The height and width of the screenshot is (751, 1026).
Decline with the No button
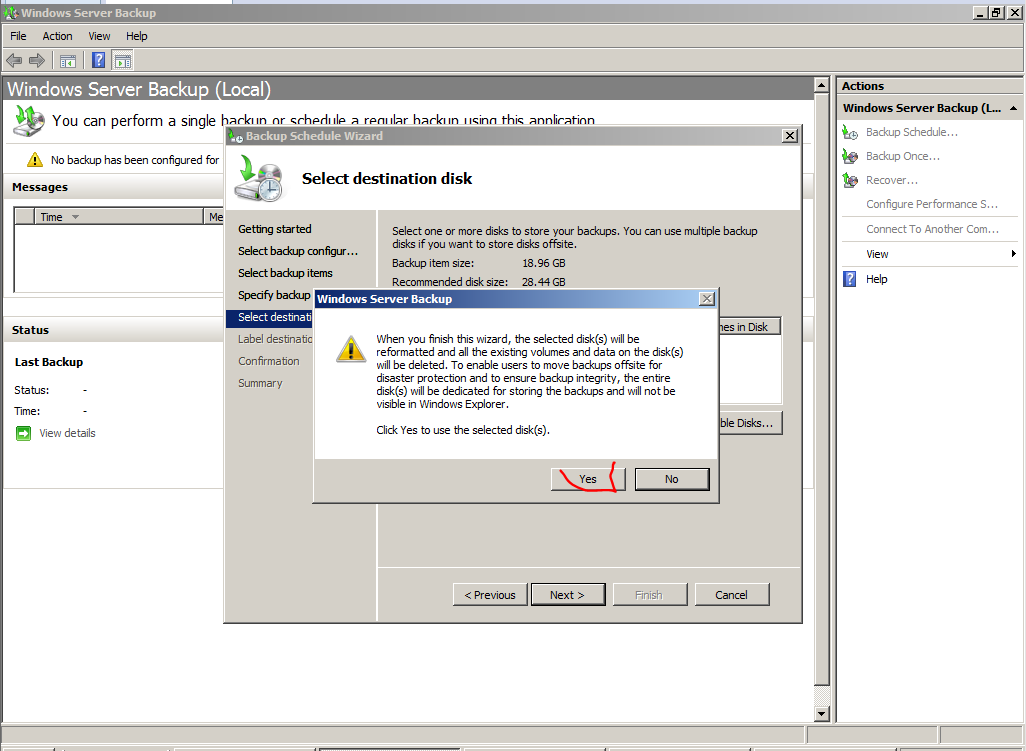click(671, 479)
